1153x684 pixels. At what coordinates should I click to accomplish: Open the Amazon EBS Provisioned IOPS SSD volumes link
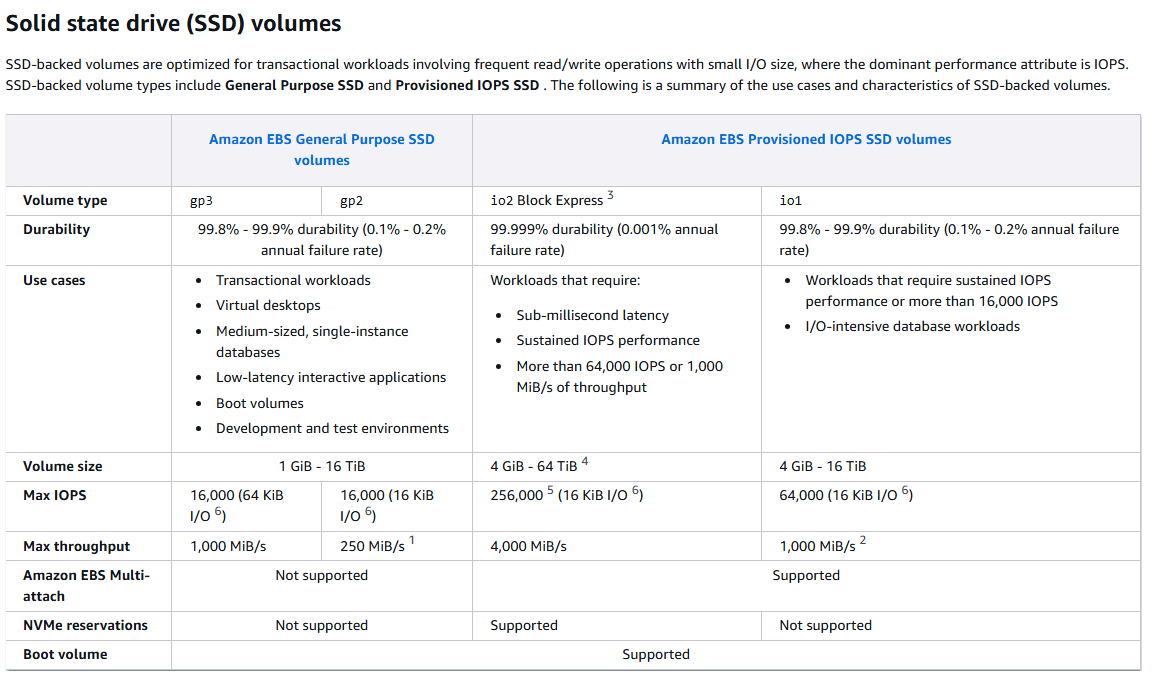pyautogui.click(x=806, y=138)
